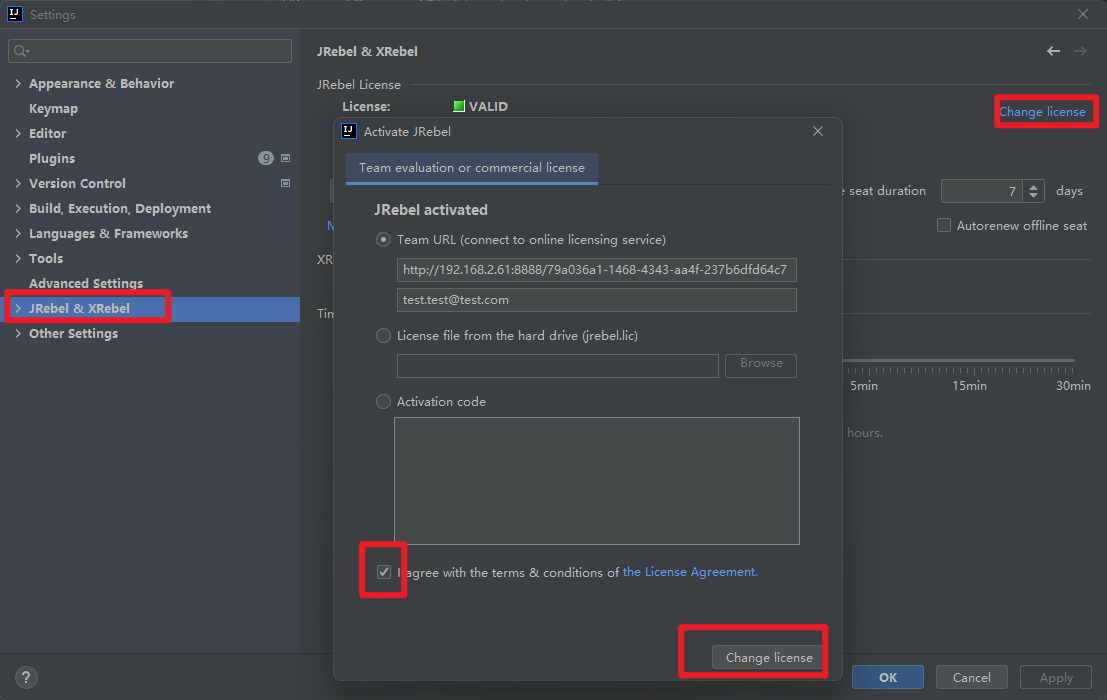1107x700 pixels.
Task: Open the Plugins settings page
Action: [52, 159]
